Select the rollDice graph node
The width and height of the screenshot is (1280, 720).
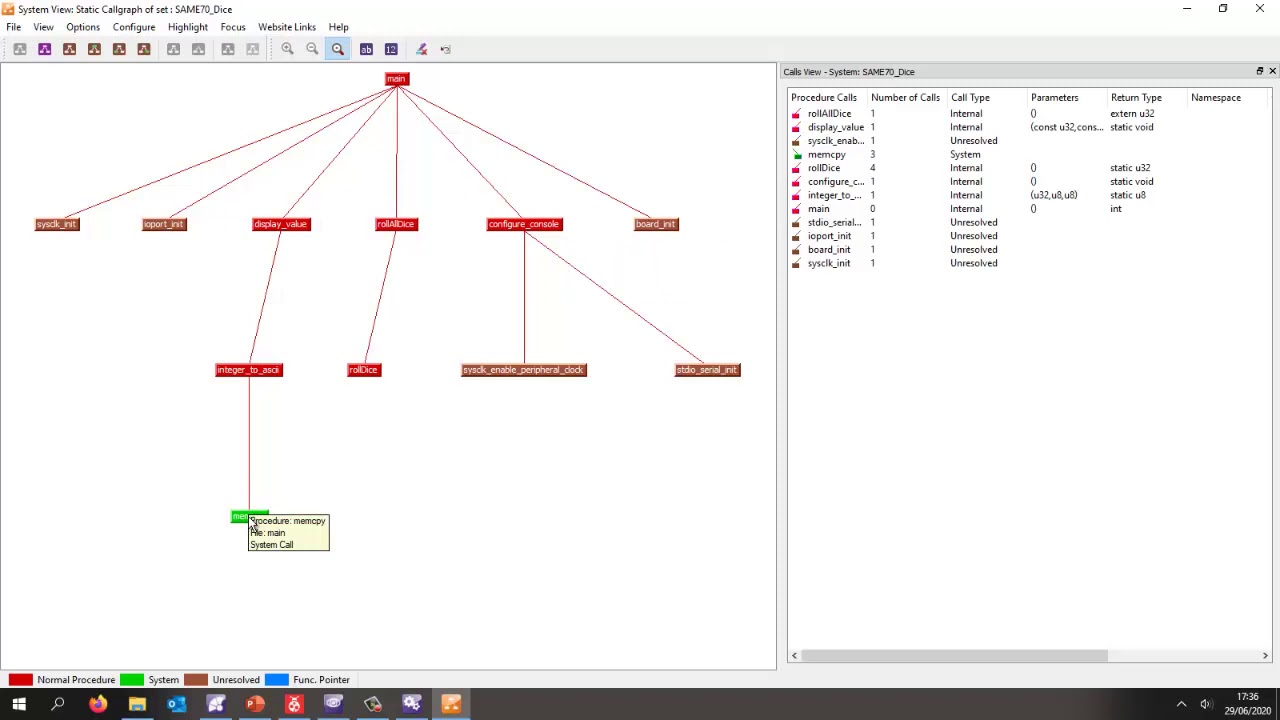click(x=363, y=370)
